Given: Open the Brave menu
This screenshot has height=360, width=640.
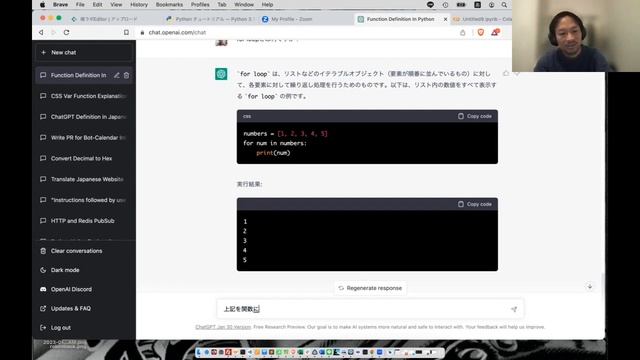Looking at the screenshot, I should pos(60,5).
